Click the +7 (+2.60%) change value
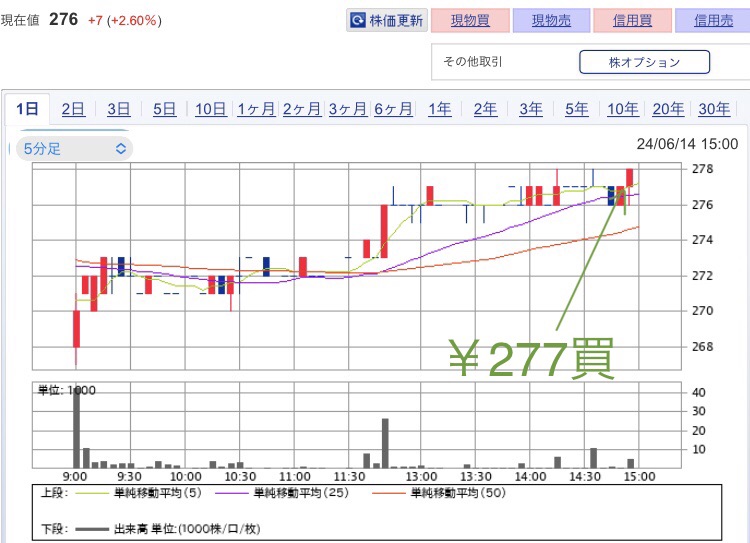 125,21
